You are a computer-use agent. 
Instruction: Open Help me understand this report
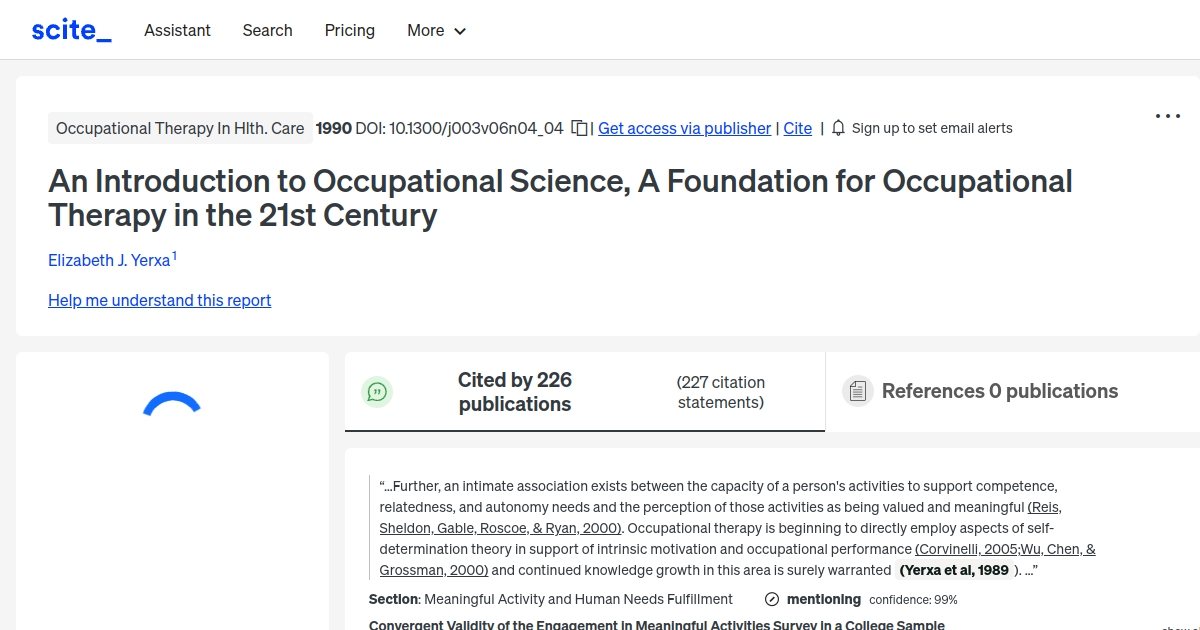pyautogui.click(x=159, y=300)
